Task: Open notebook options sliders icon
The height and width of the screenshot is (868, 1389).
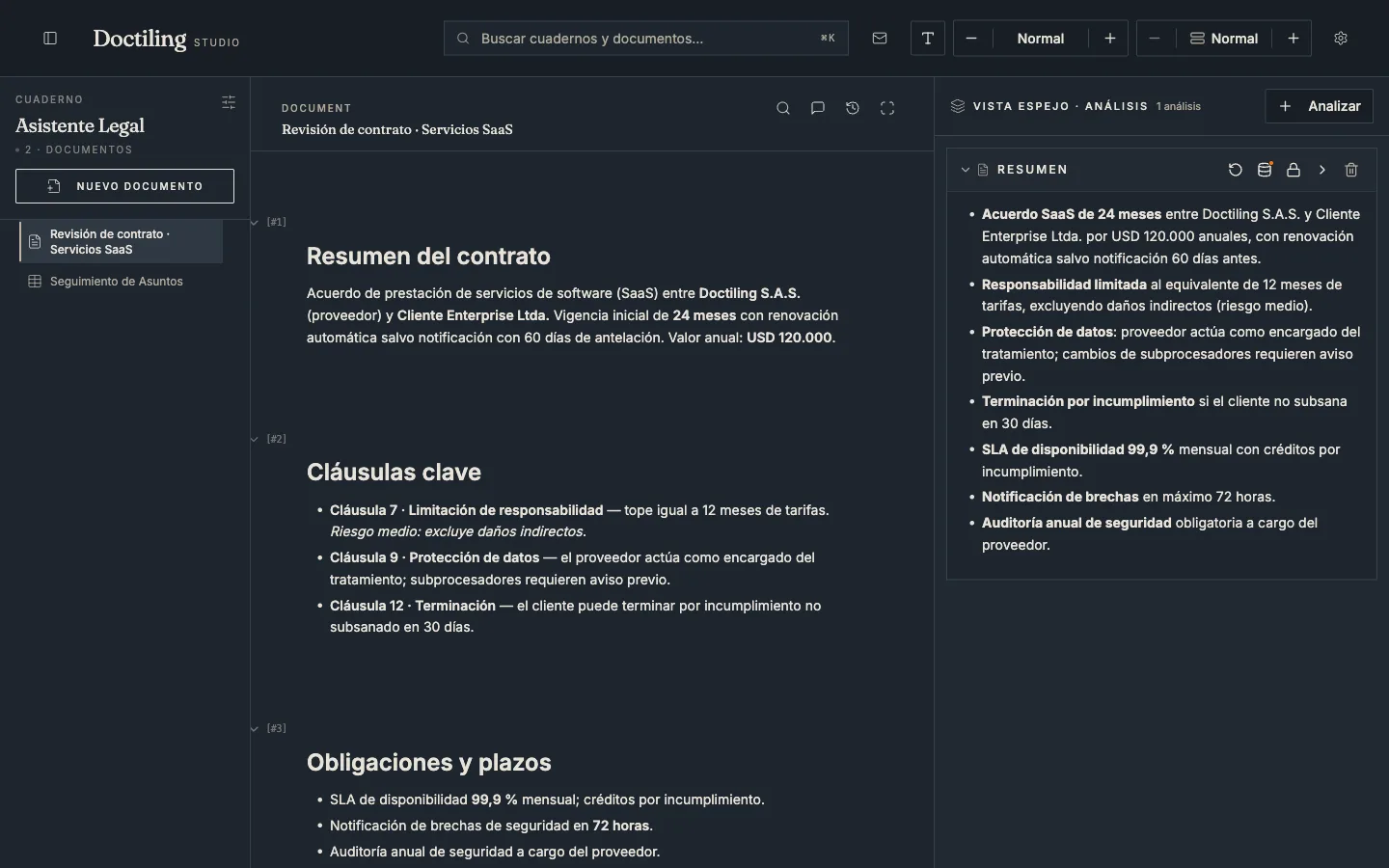Action: tap(229, 102)
